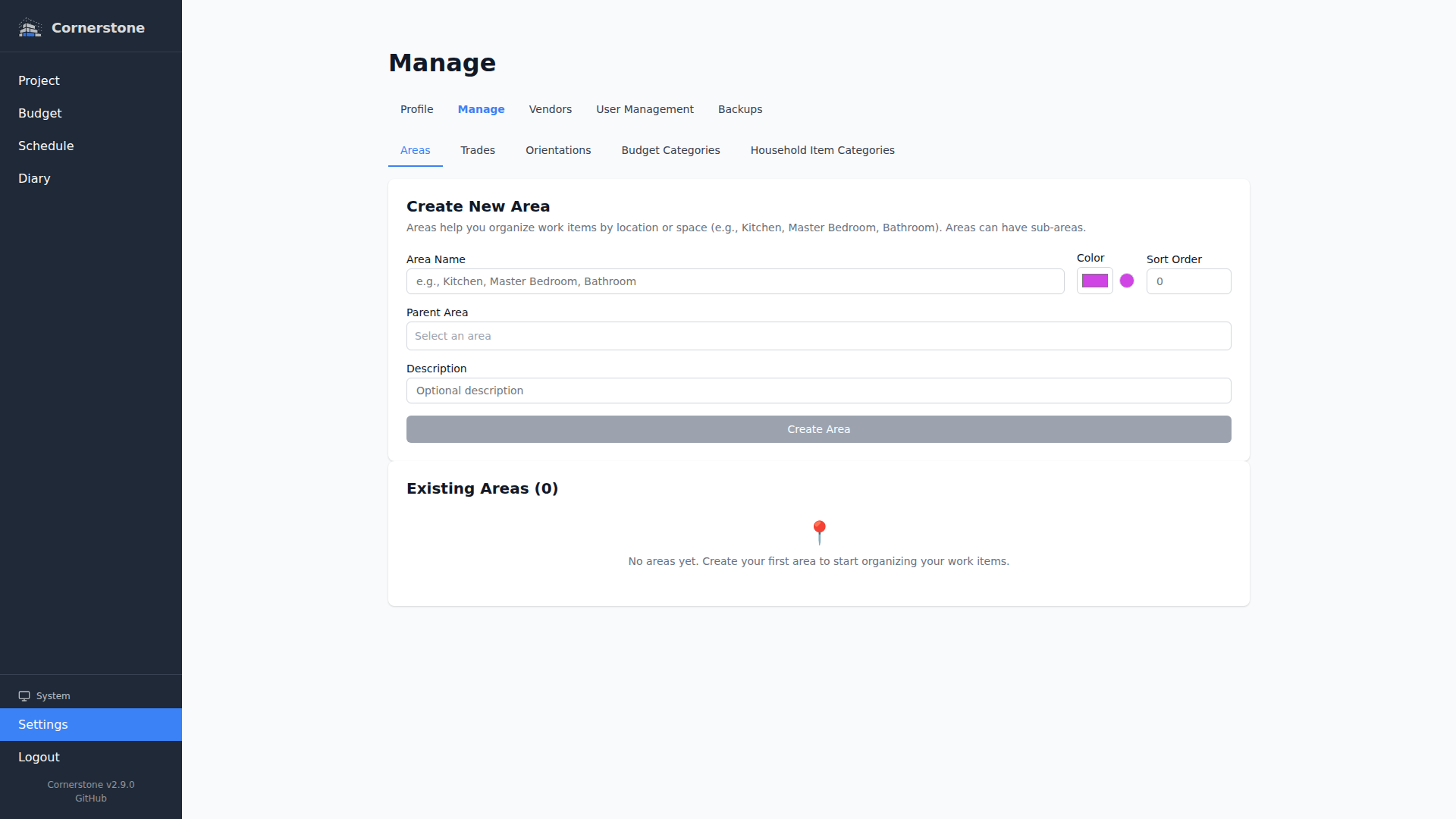Click Logout in sidebar
Image resolution: width=1456 pixels, height=819 pixels.
(91, 758)
